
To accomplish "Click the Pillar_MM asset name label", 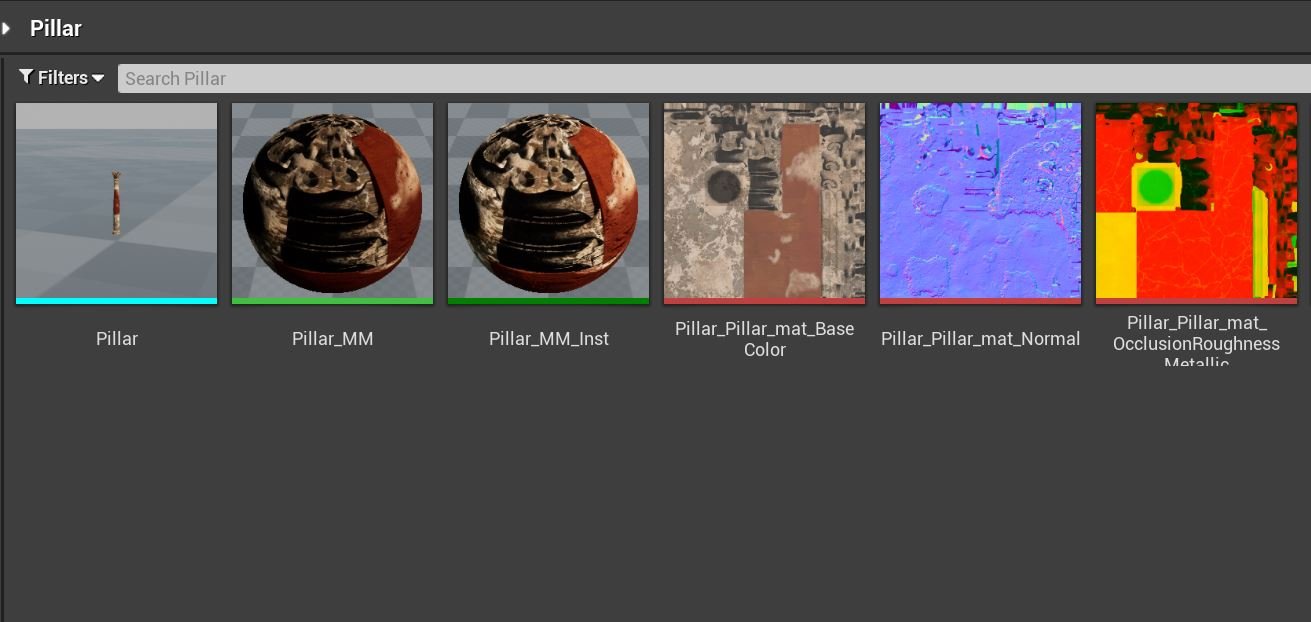I will click(x=332, y=338).
